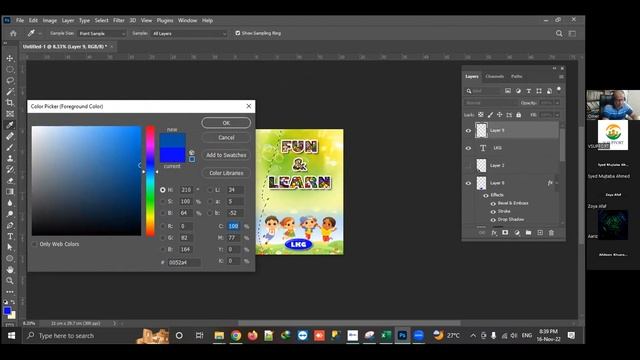Select the History Brush tool
640x360 pixels.
[10, 169]
